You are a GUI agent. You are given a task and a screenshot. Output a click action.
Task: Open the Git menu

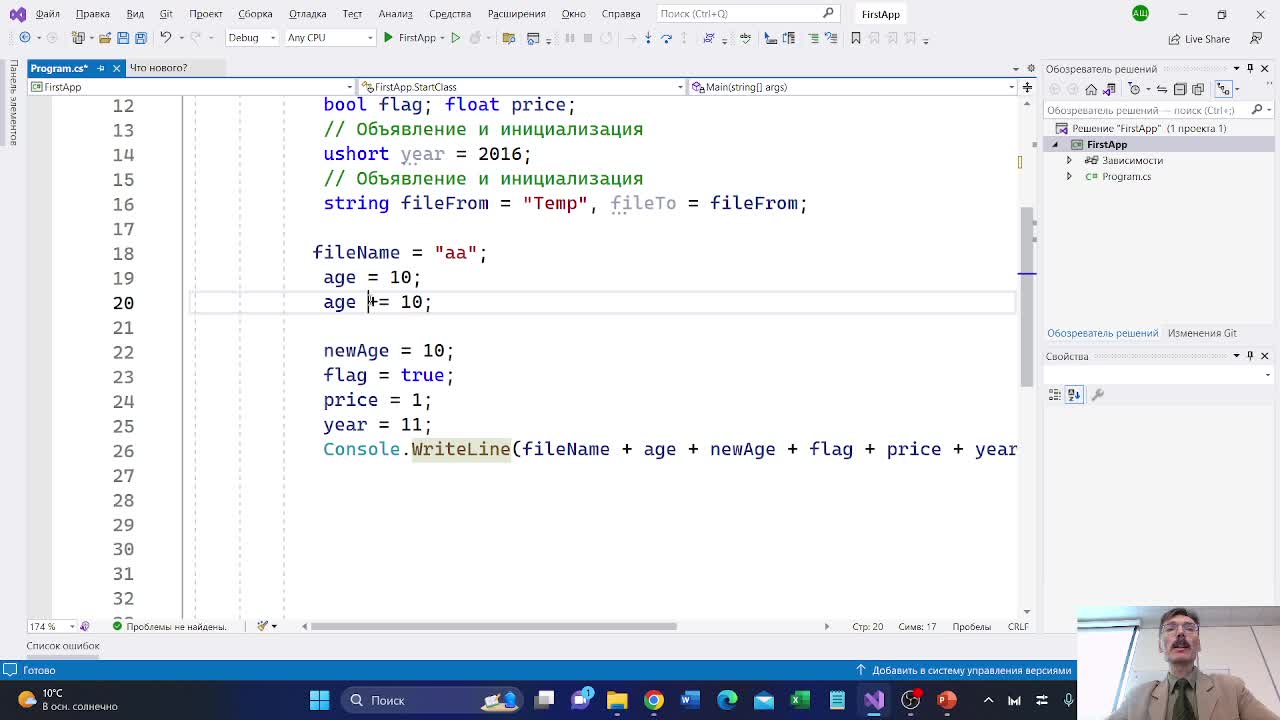click(166, 14)
